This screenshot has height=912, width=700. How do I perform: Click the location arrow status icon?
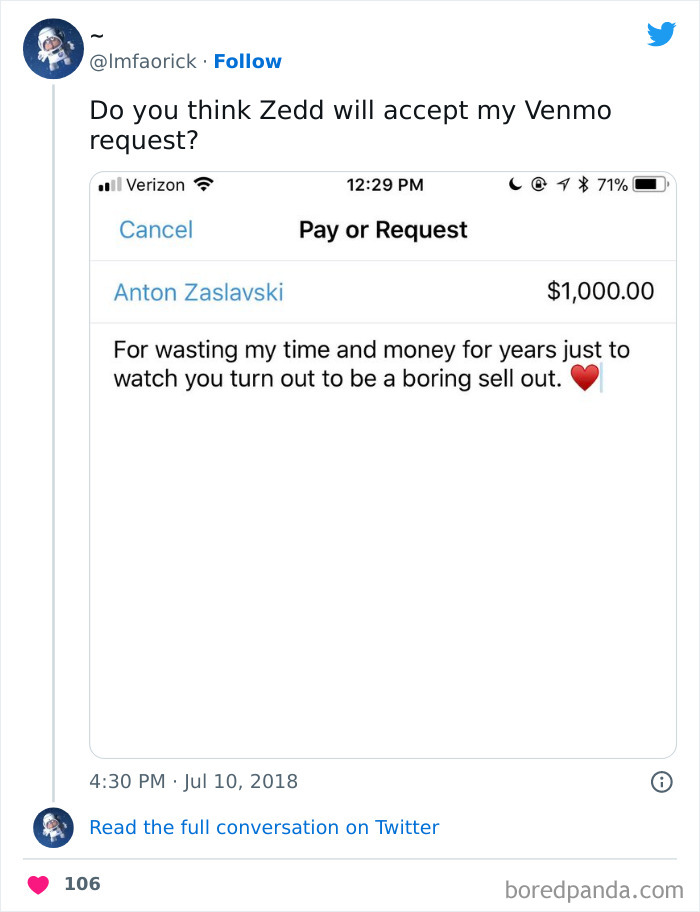(564, 185)
